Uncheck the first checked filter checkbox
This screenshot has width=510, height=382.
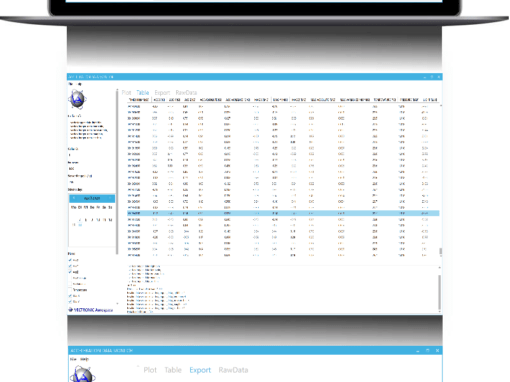click(x=70, y=260)
